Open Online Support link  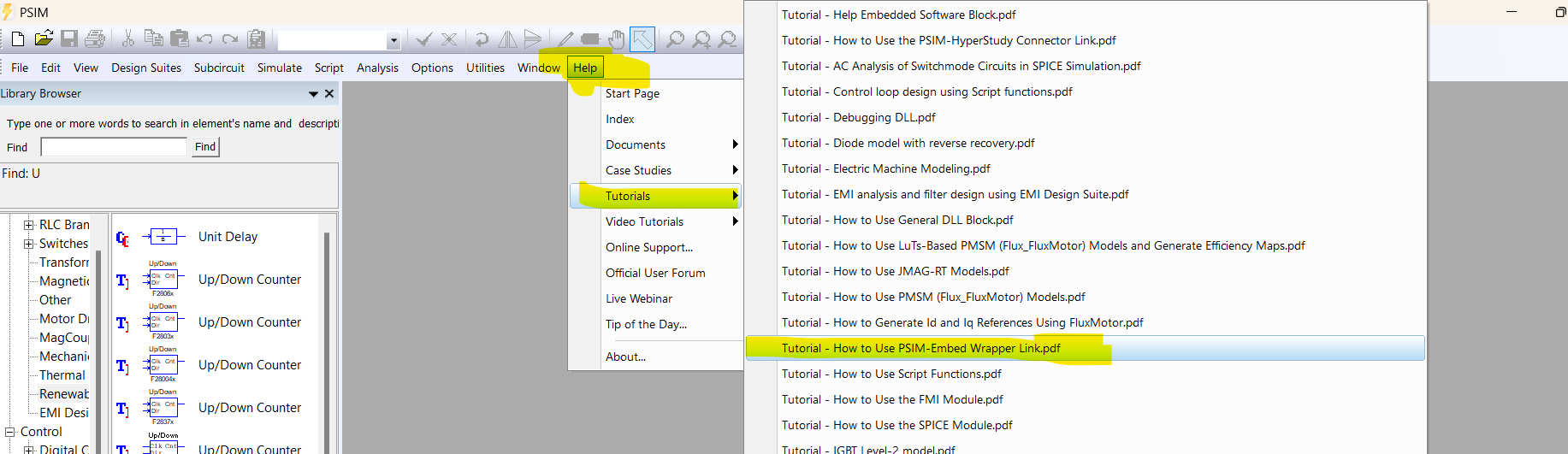(656, 247)
